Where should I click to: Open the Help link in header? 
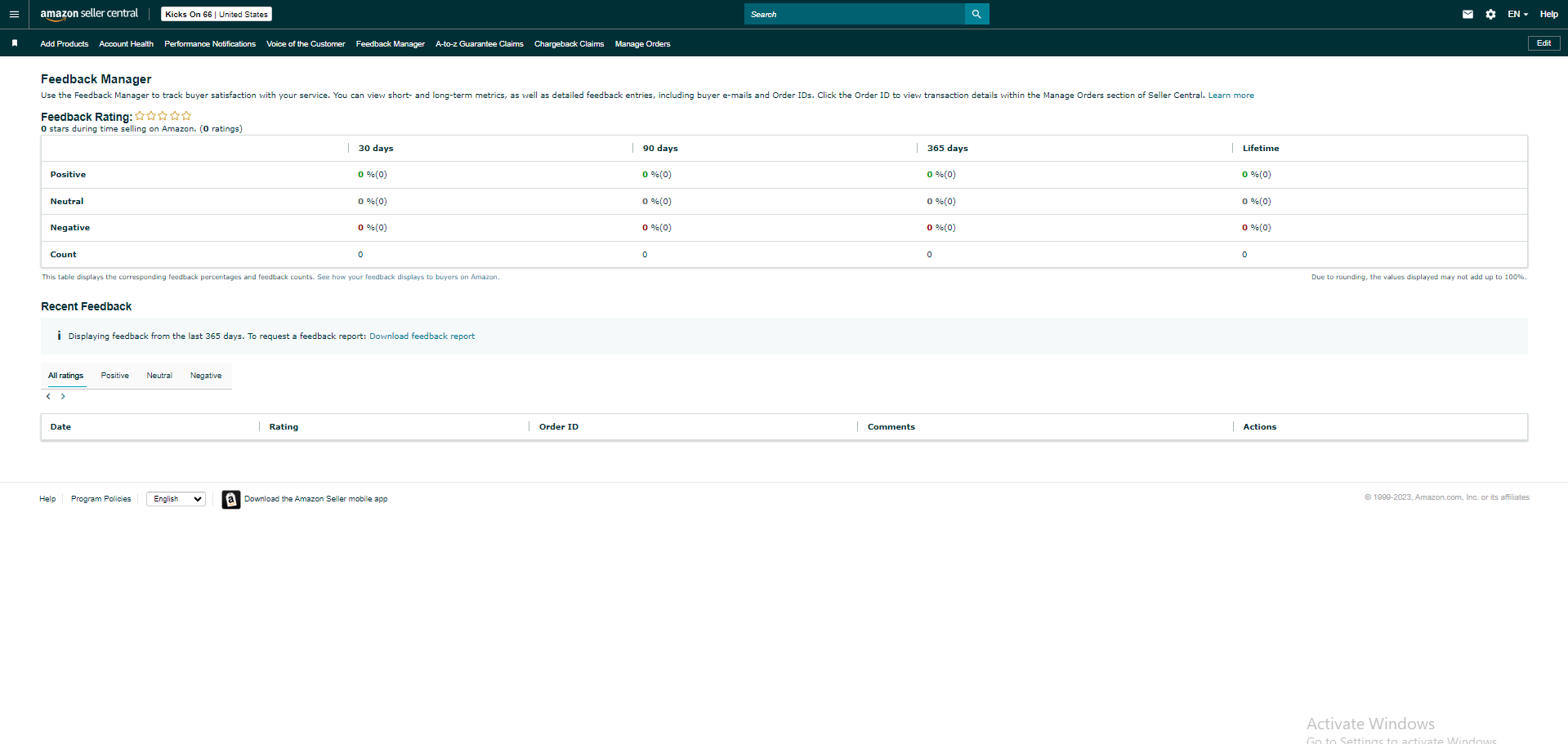tap(1548, 14)
